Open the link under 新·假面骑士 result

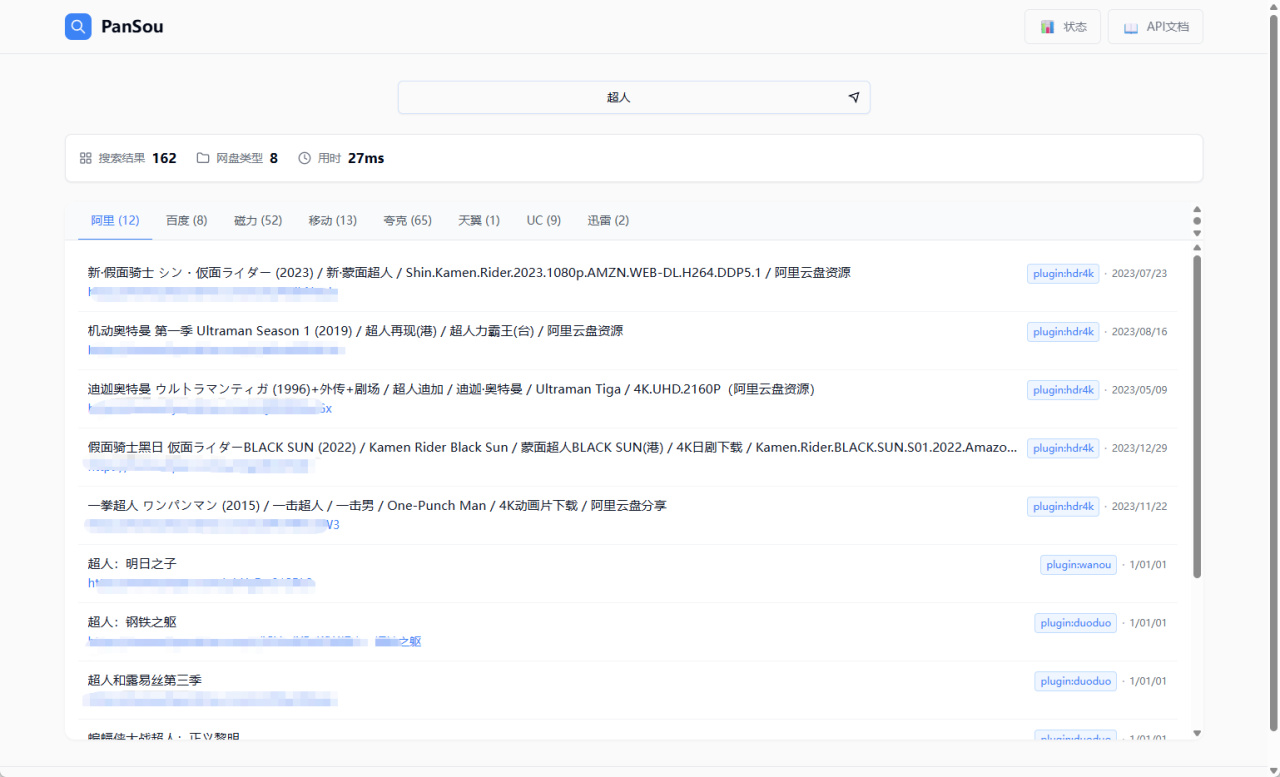tap(213, 292)
